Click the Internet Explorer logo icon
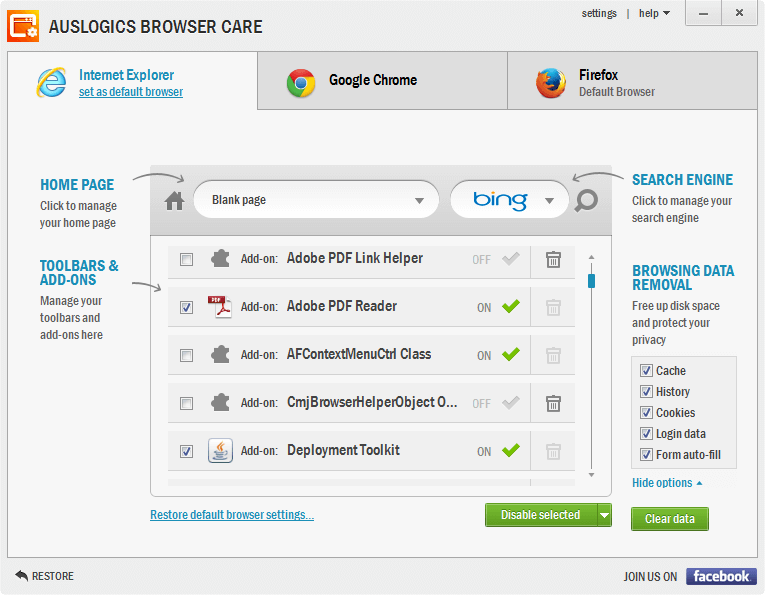Image resolution: width=765 pixels, height=595 pixels. point(51,82)
